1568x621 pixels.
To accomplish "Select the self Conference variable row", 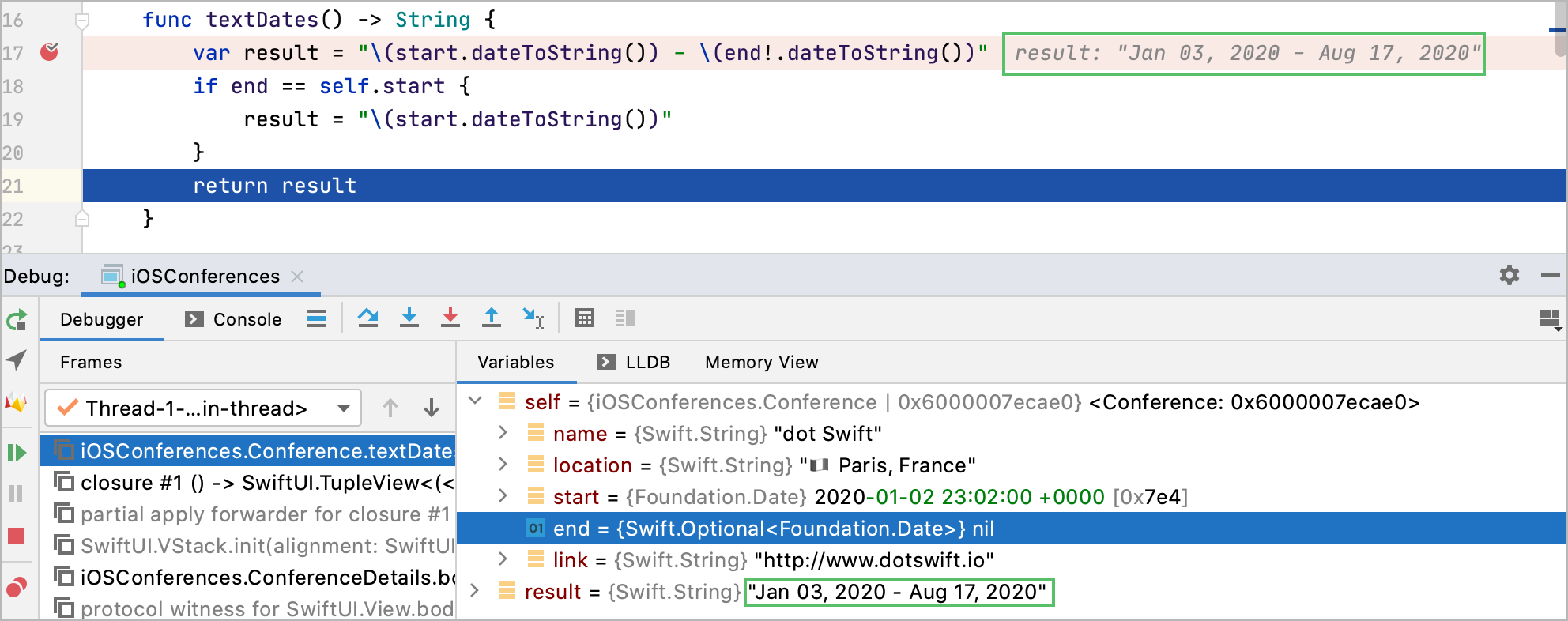I will click(1012, 401).
